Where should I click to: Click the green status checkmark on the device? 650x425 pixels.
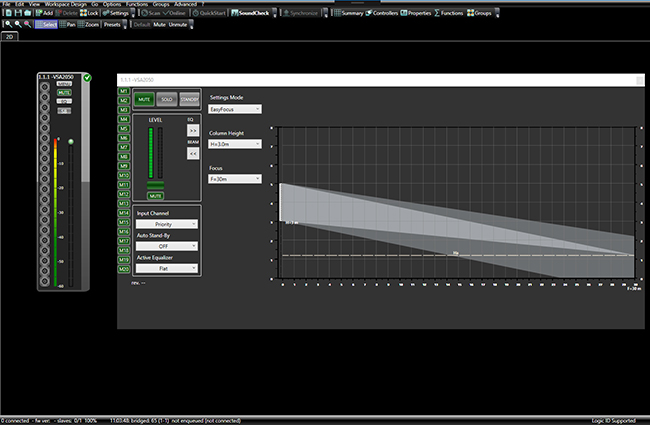(x=87, y=77)
